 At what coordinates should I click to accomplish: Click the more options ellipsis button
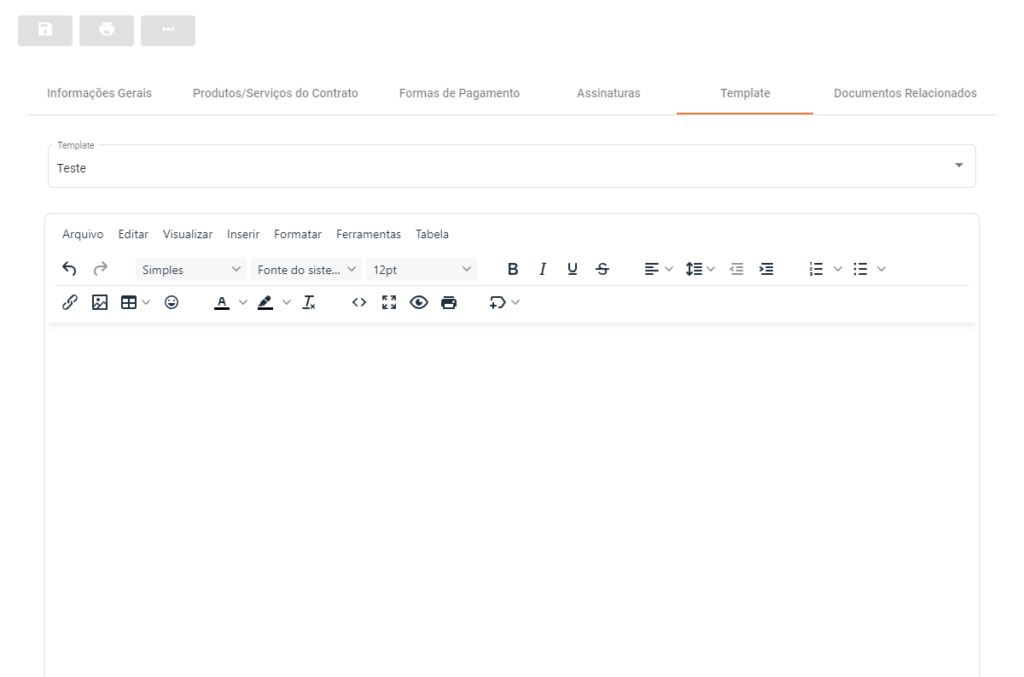tap(167, 30)
